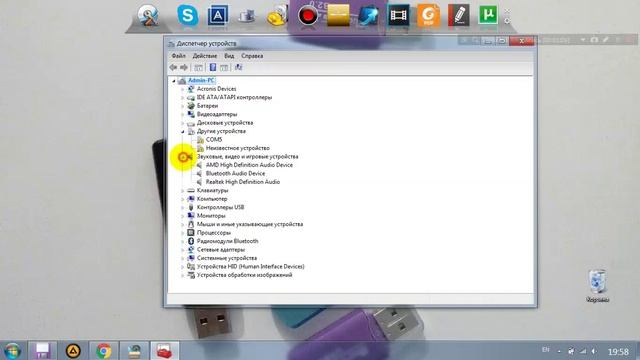
Task: Click Мыши и иные указывающие устройства icon
Action: pos(191,224)
